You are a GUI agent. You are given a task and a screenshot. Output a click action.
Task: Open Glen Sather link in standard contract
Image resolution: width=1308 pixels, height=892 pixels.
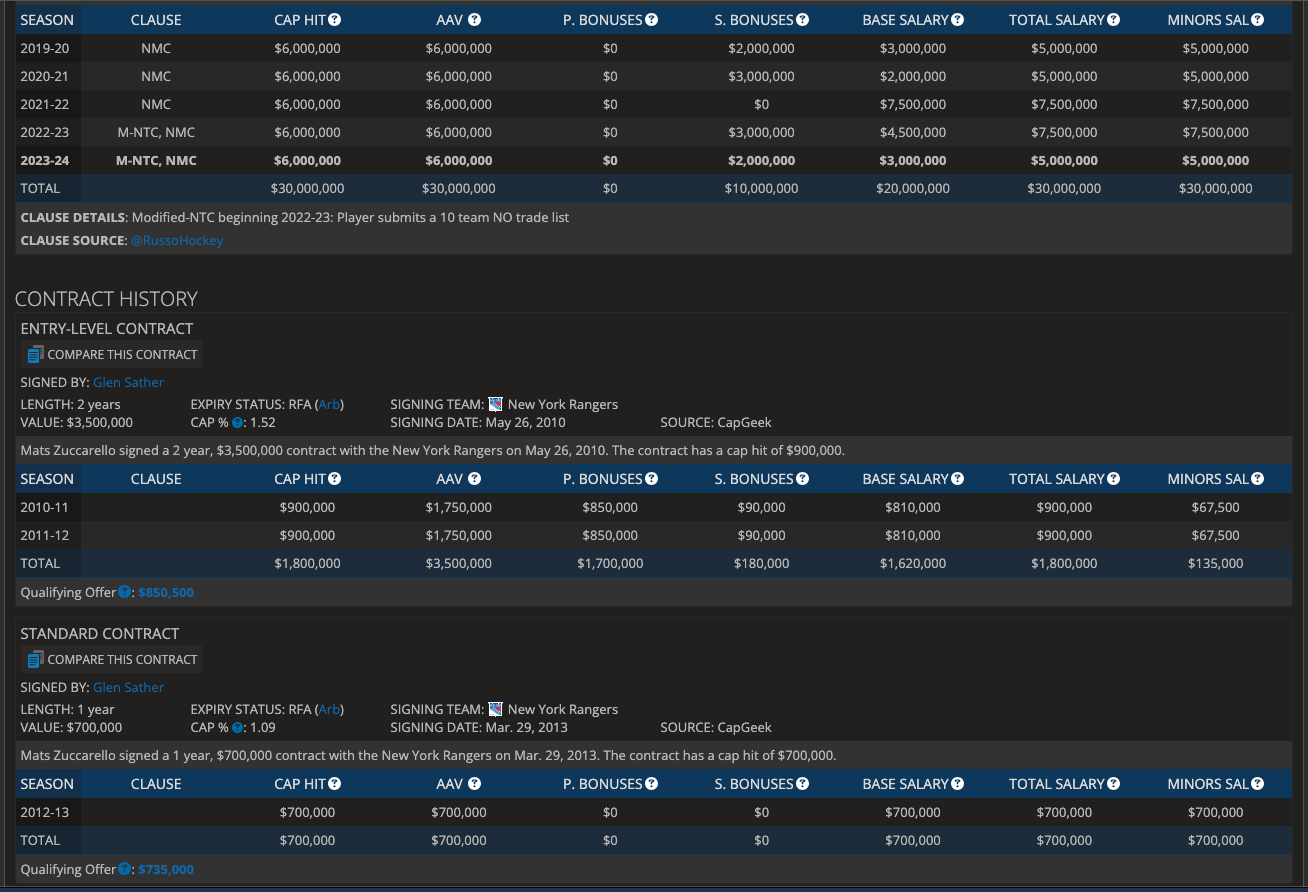[128, 687]
